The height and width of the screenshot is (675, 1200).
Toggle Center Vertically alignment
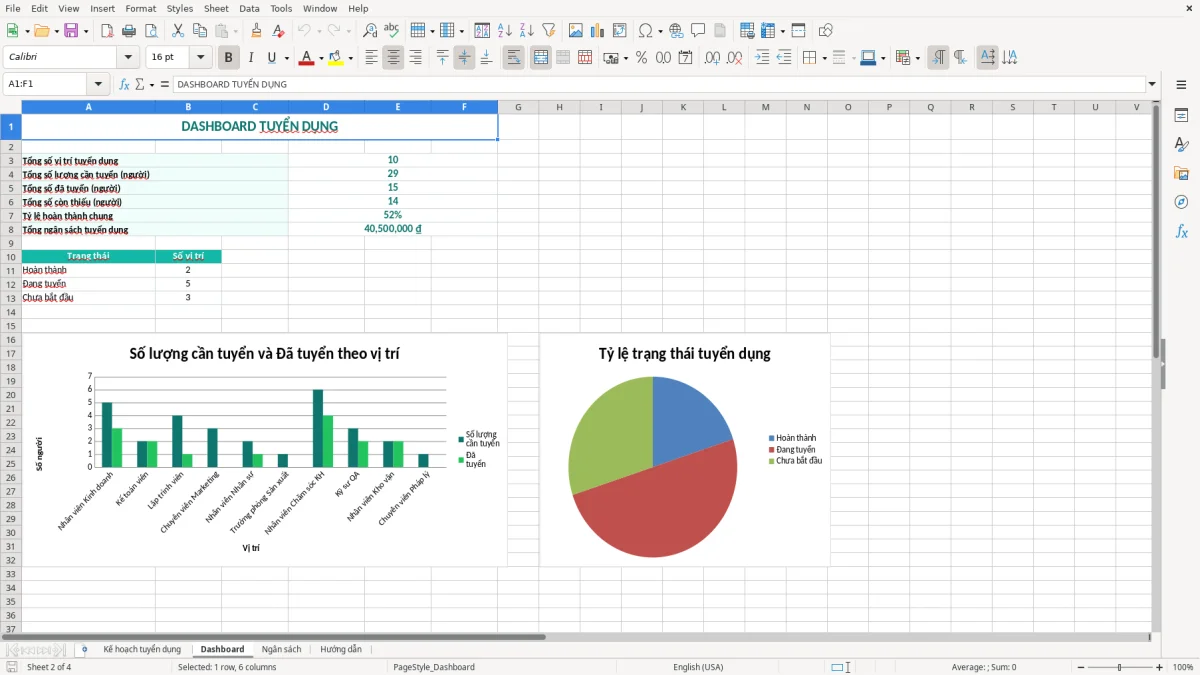[x=464, y=58]
